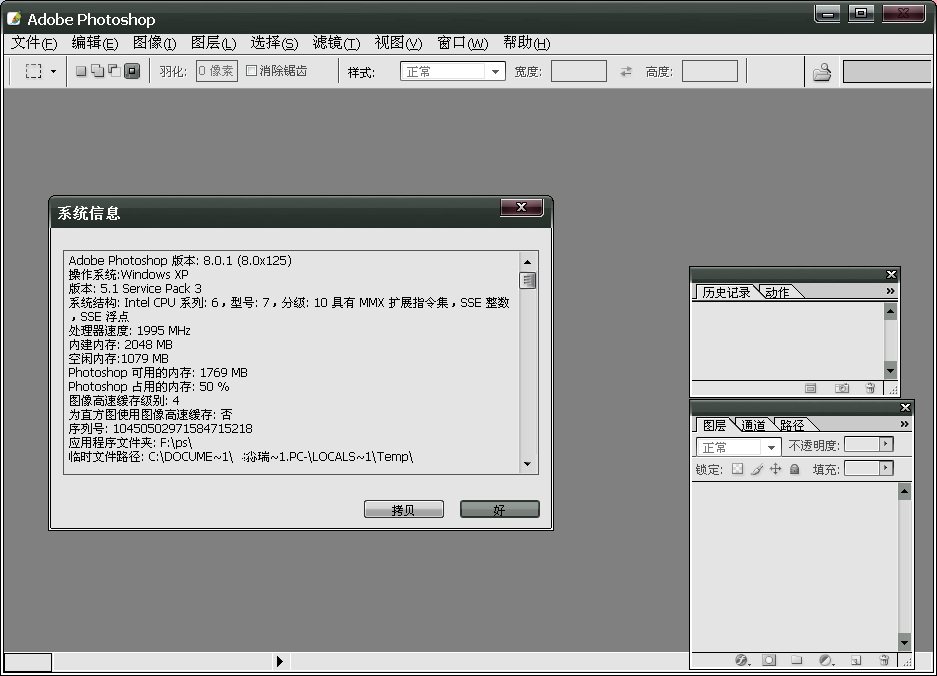Click new document from state icon
The image size is (937, 676).
810,389
